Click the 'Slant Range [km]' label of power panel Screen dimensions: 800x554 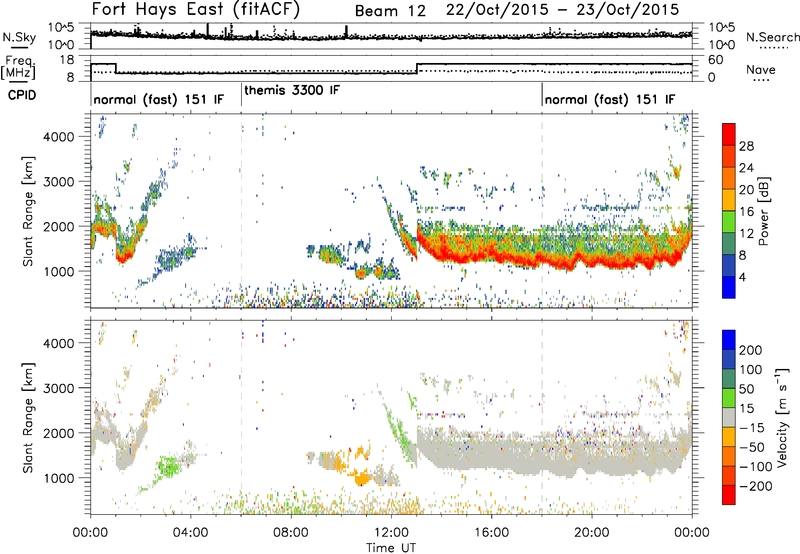[x=28, y=211]
